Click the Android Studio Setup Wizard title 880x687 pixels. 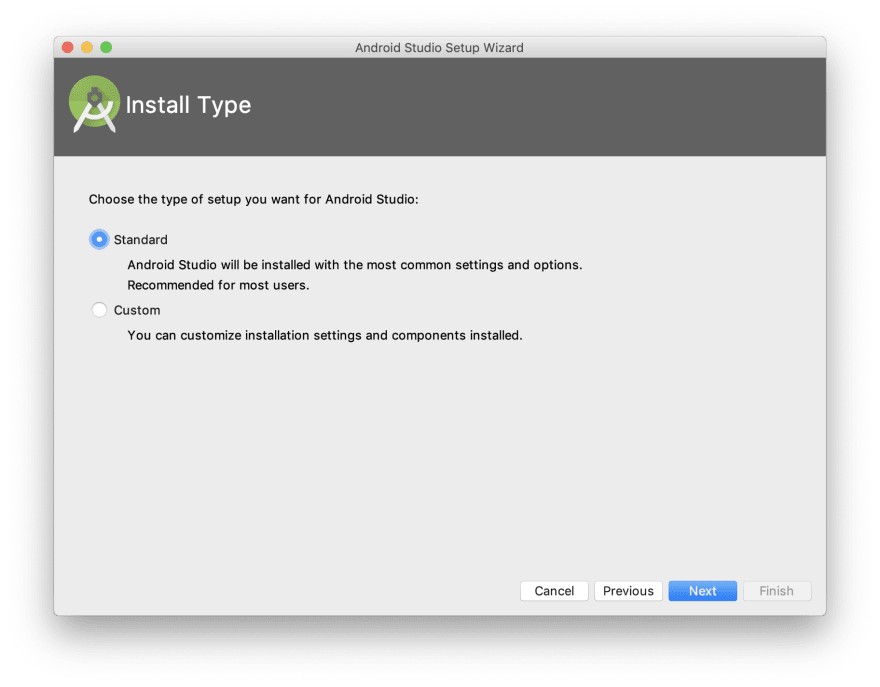click(439, 48)
